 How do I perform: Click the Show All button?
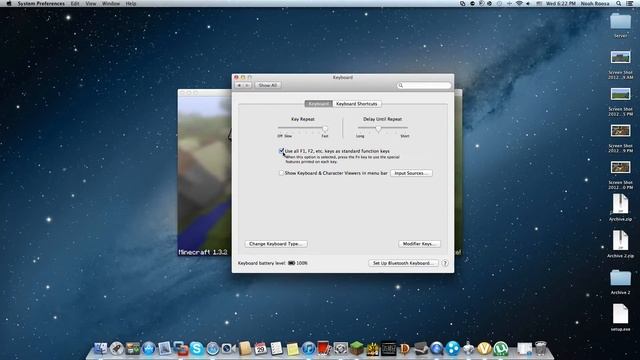click(268, 85)
